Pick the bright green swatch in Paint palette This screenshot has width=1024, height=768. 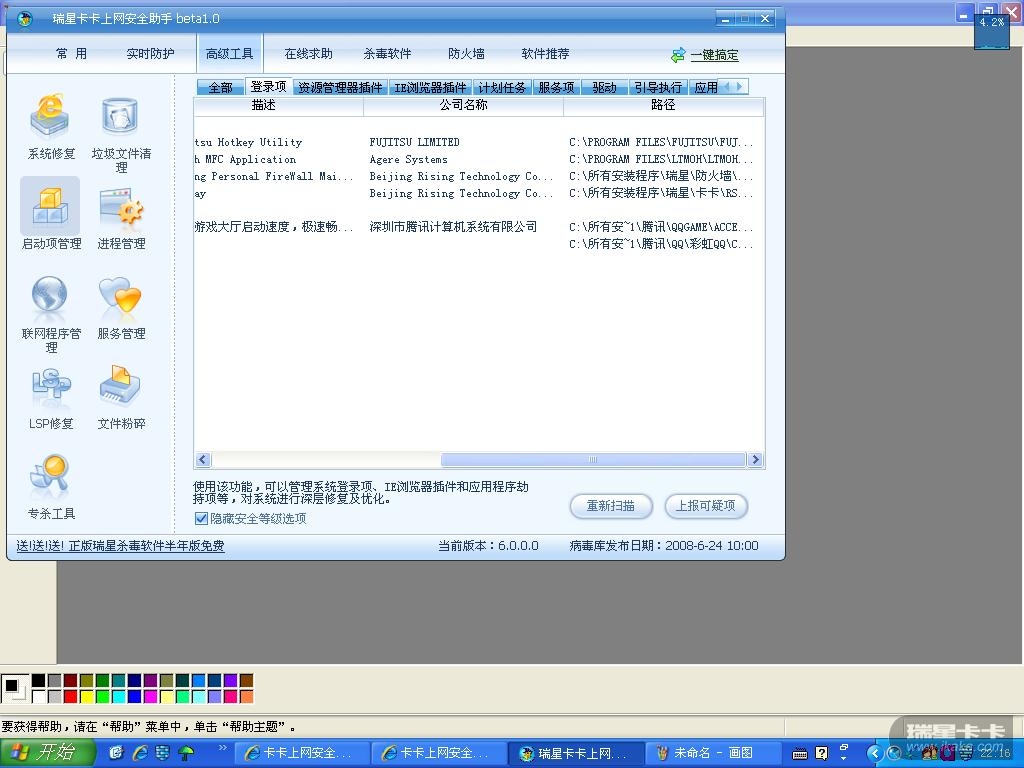tap(103, 697)
